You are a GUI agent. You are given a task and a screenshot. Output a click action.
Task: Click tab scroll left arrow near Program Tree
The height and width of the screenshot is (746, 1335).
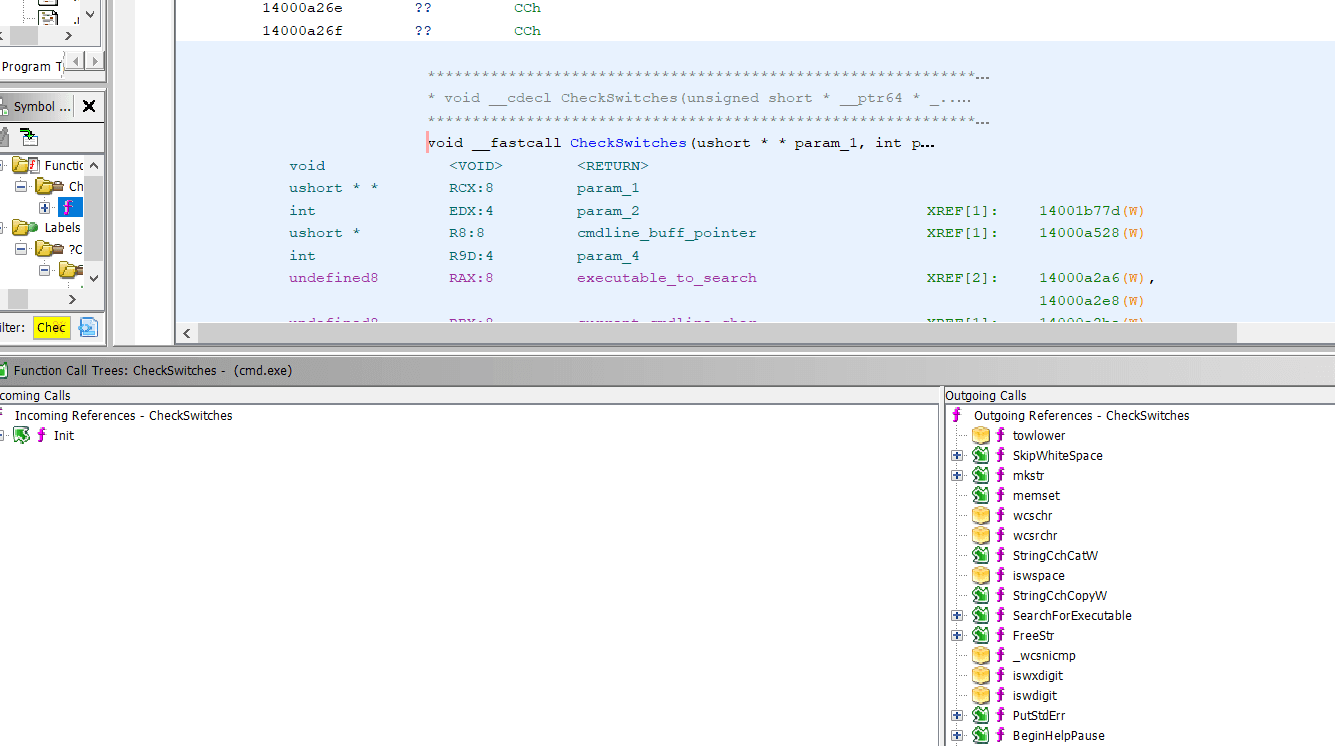pyautogui.click(x=77, y=62)
